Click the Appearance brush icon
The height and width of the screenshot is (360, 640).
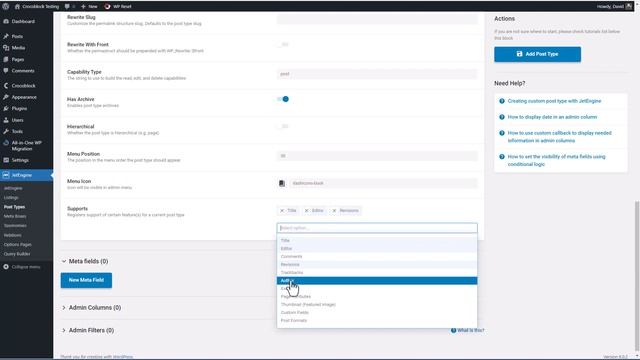(6, 97)
